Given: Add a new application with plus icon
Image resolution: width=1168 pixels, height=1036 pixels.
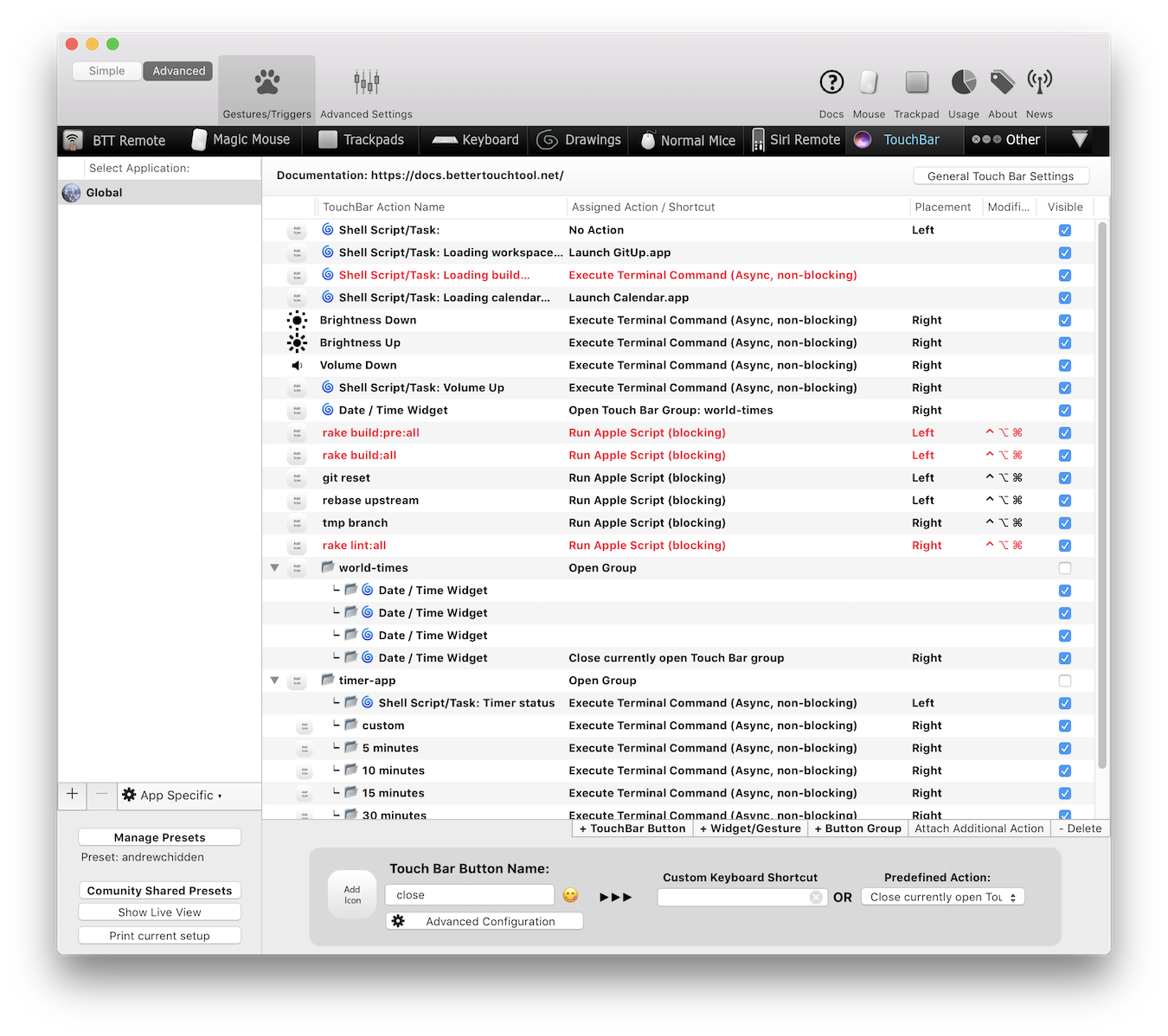Looking at the screenshot, I should (x=72, y=794).
